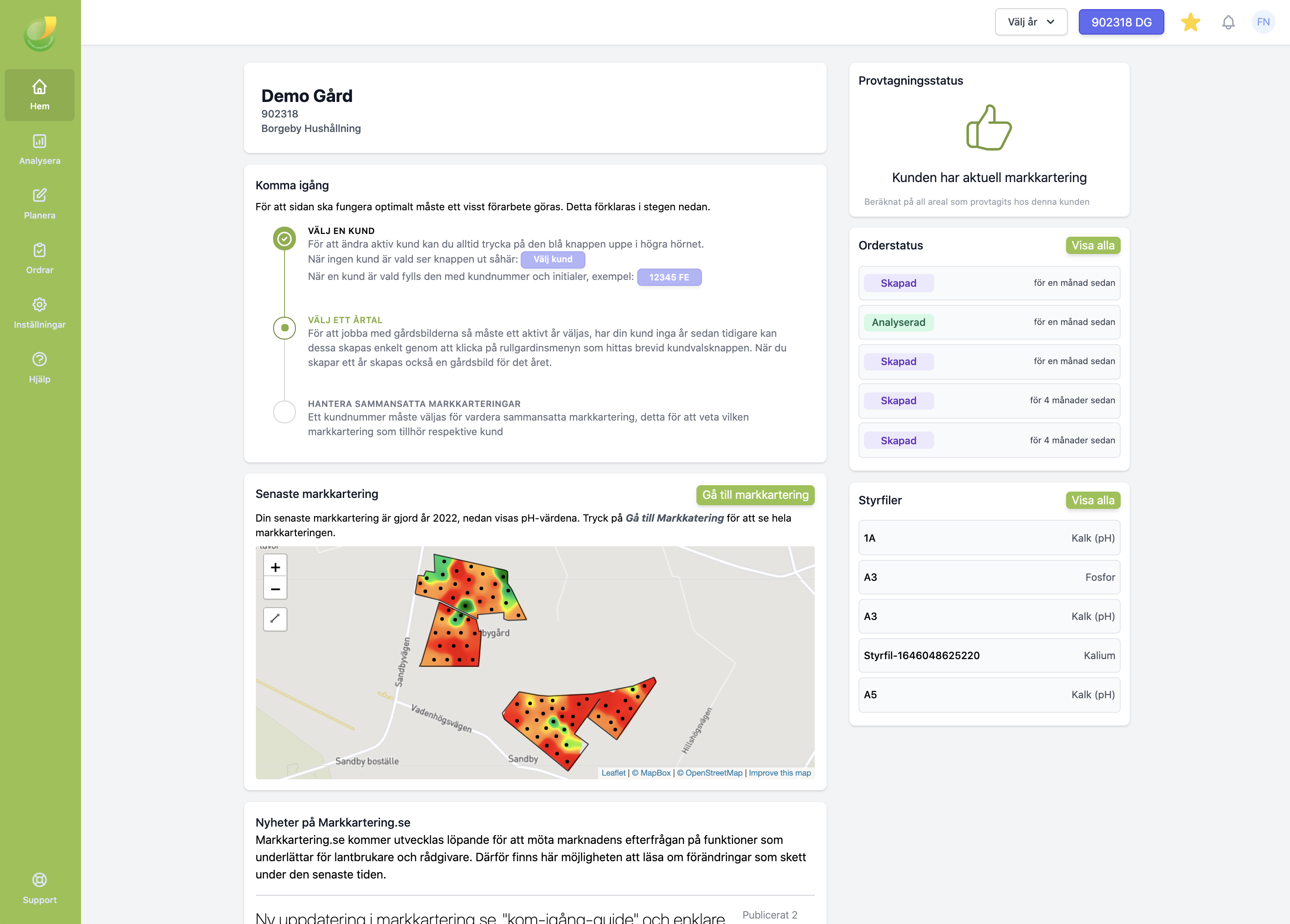1290x924 pixels.
Task: Select the Hantera sammansatta markkarteringar step circle
Action: pyautogui.click(x=284, y=411)
